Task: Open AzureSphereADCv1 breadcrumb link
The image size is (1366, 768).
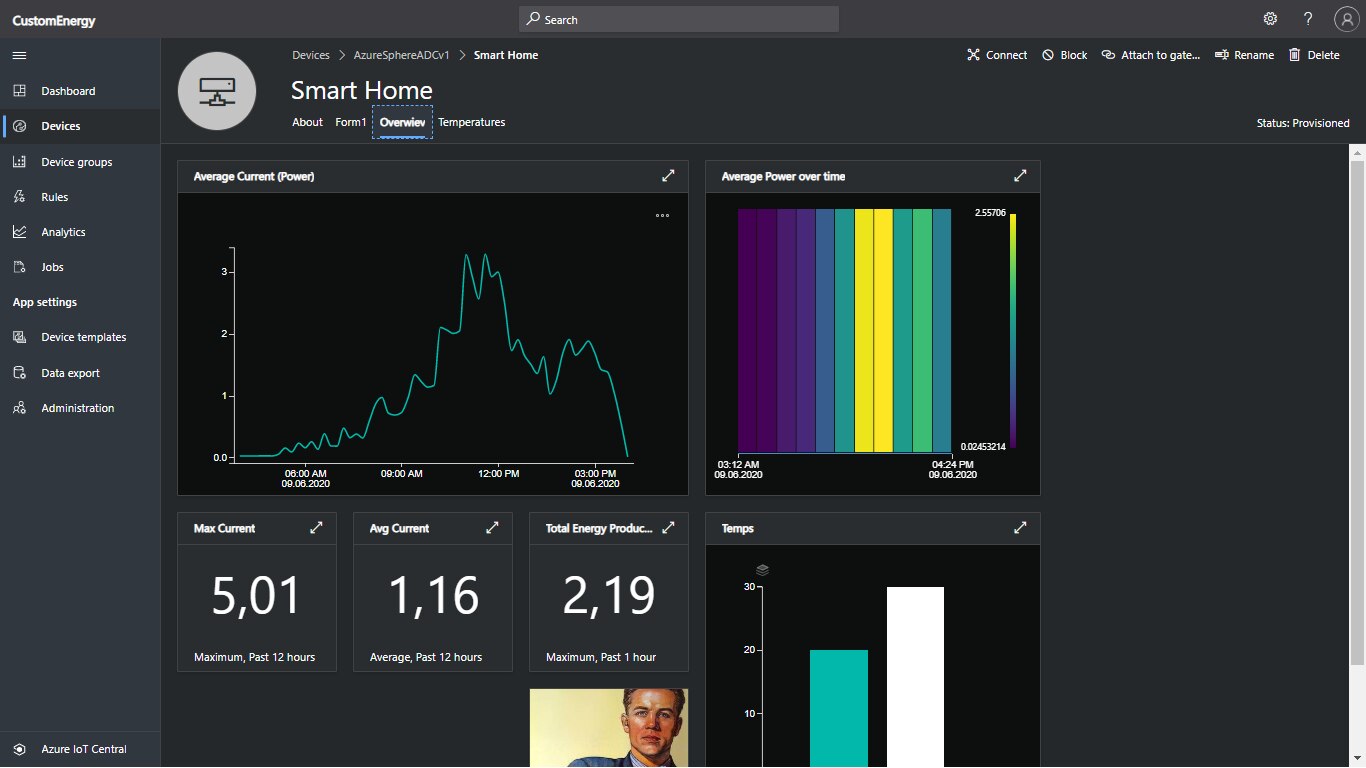Action: [399, 55]
